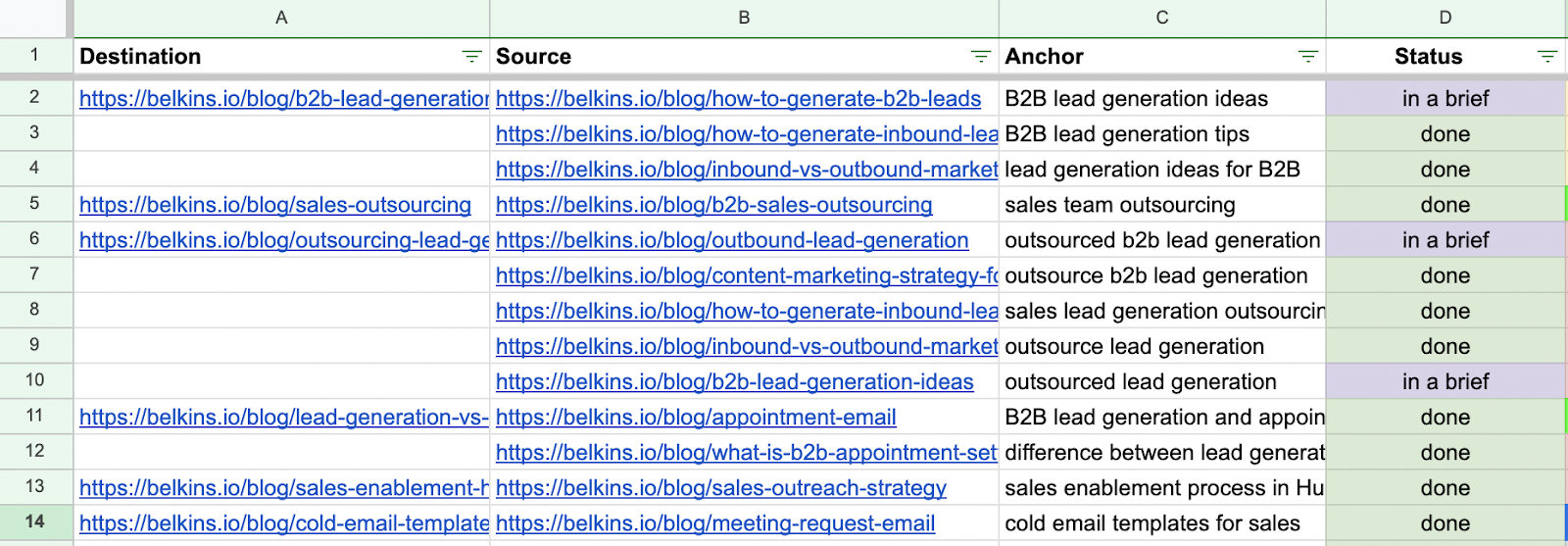Select column C header
Image resolution: width=1568 pixels, height=546 pixels.
point(1162,18)
